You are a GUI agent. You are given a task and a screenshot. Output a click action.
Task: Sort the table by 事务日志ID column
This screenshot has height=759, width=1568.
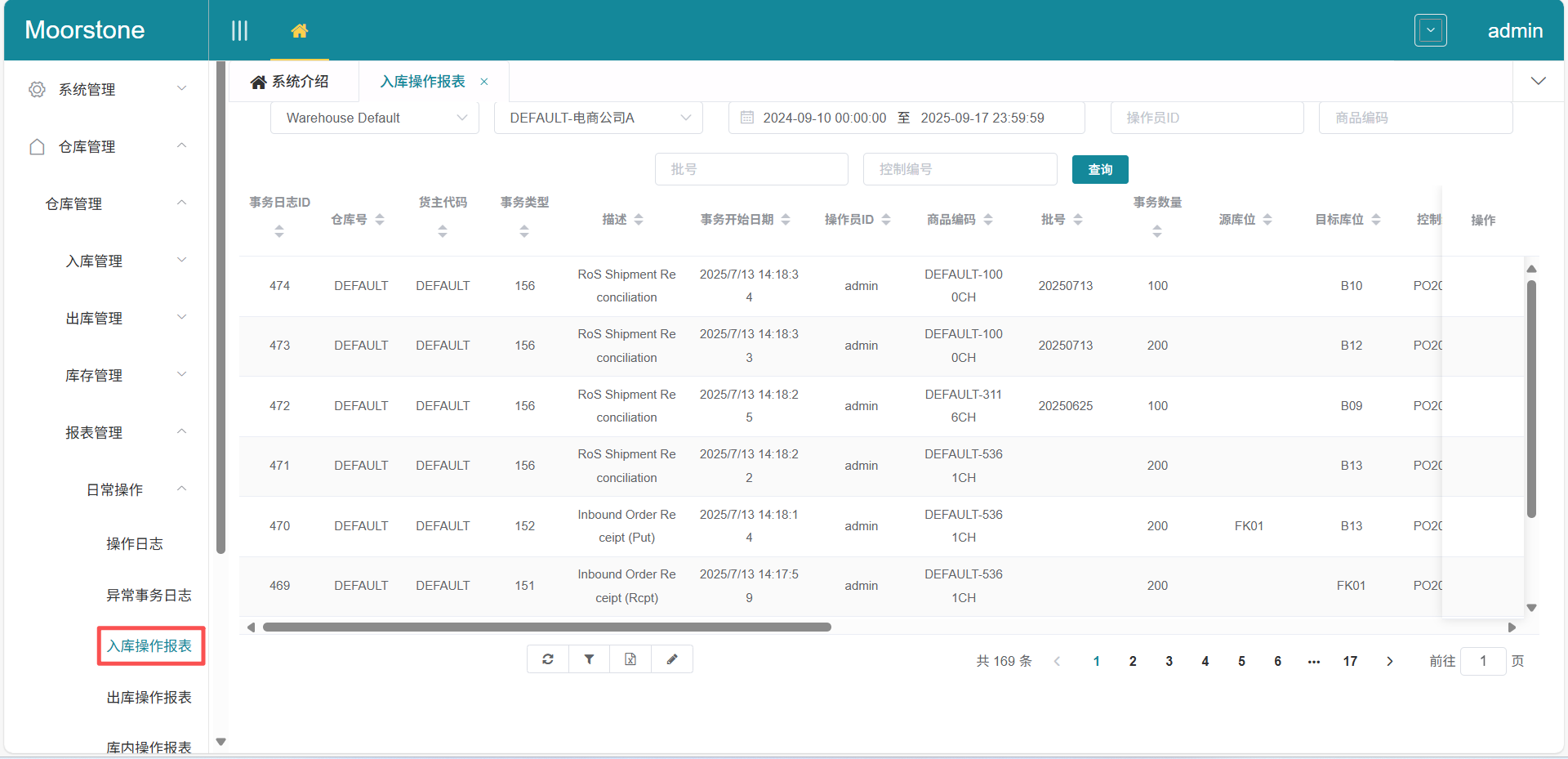[279, 231]
